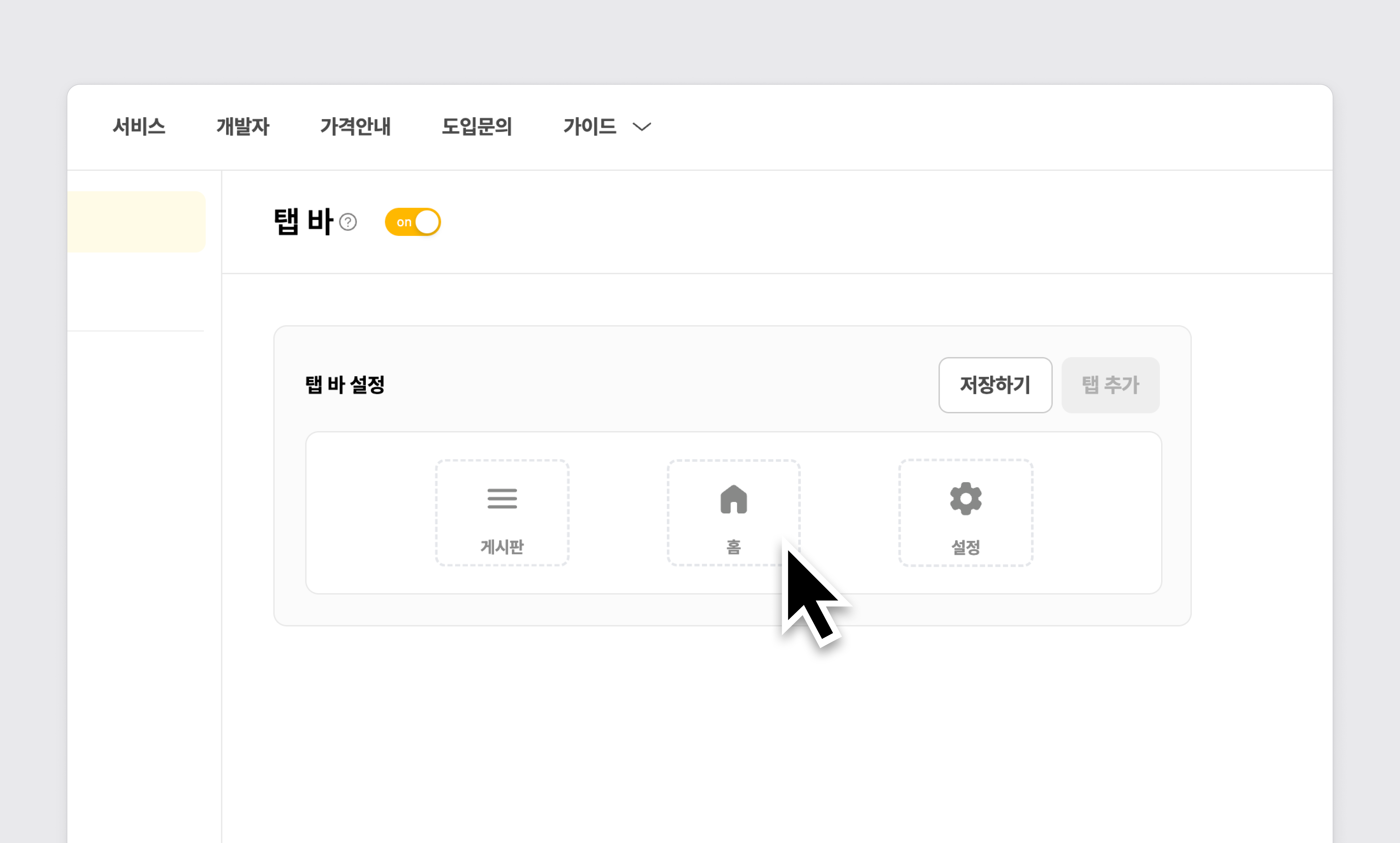Turn off the 탭 바 toggle switch

413,222
